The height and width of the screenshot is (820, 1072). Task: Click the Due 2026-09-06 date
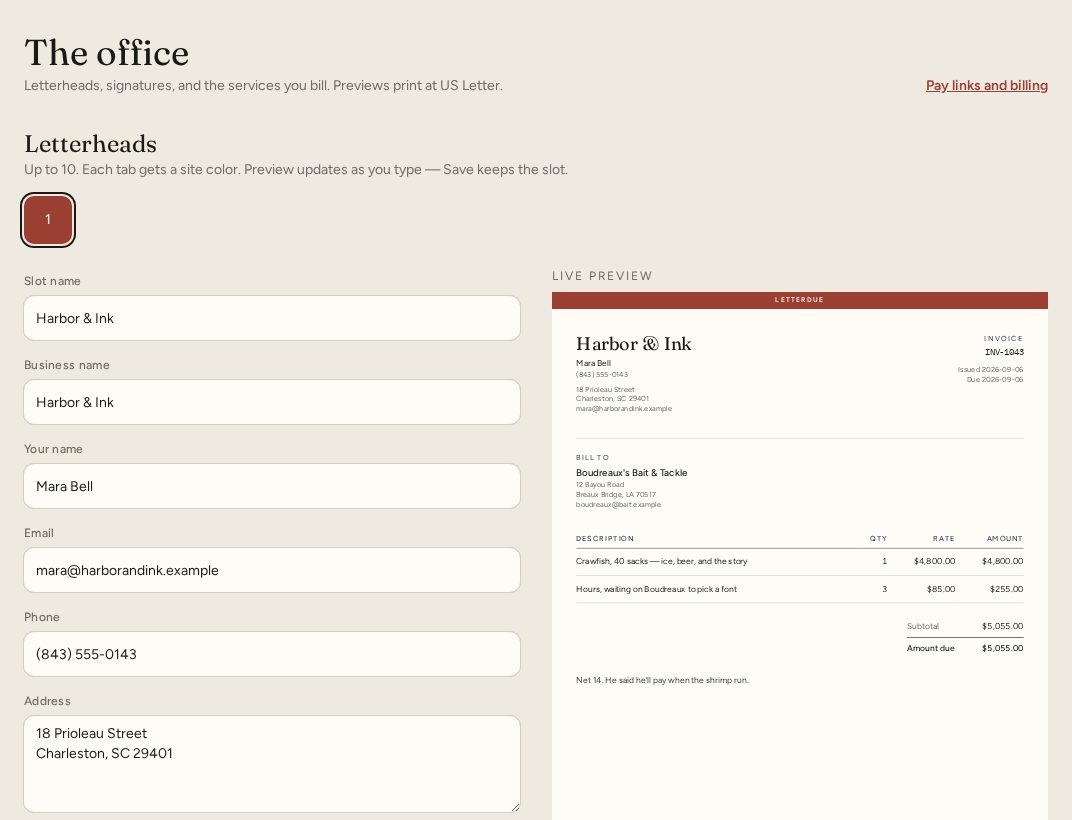995,380
